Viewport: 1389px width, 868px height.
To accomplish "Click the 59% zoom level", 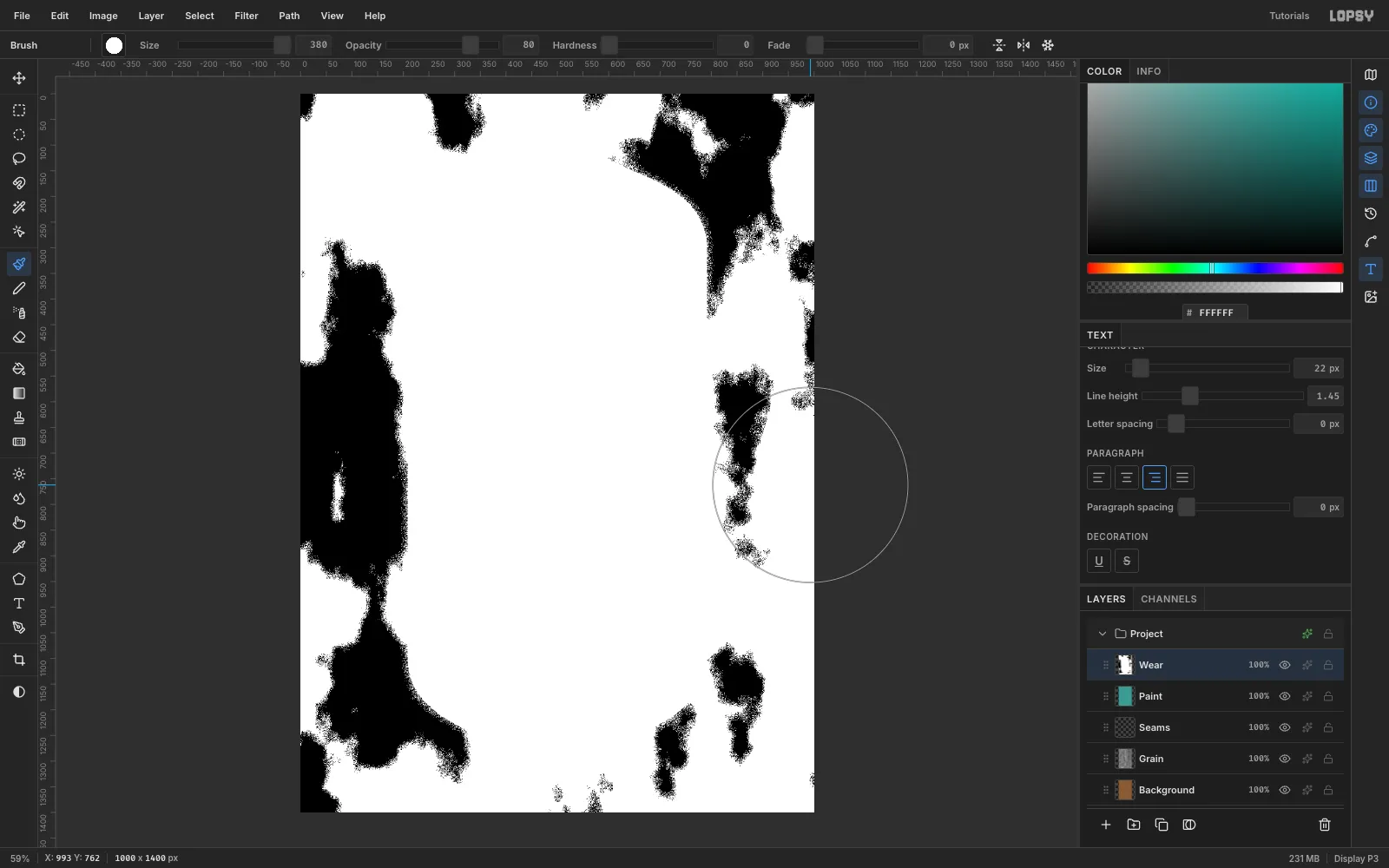I will pos(20,858).
